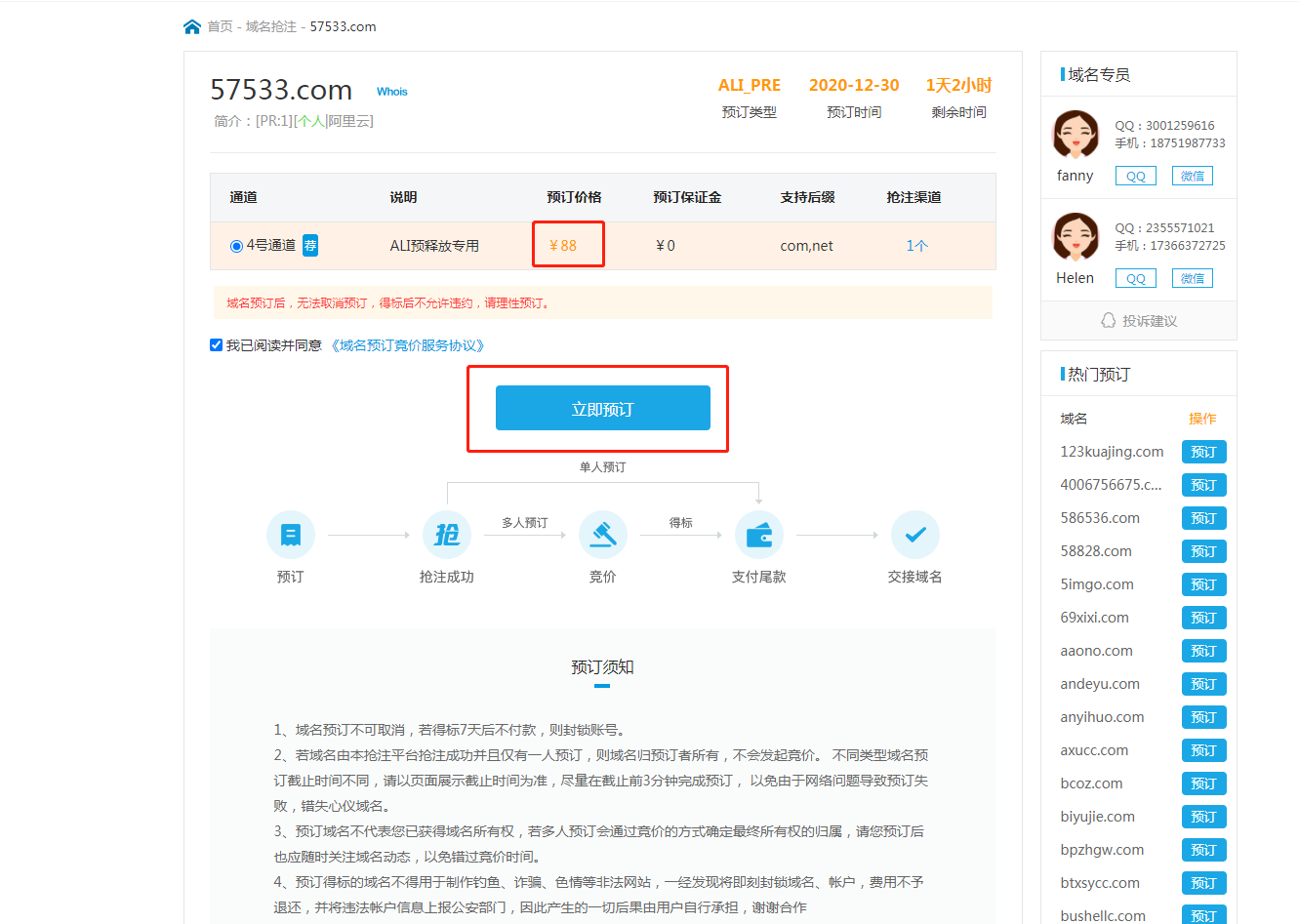Click the home icon in breadcrumb
Screen dimensions: 1299x924
point(192,26)
